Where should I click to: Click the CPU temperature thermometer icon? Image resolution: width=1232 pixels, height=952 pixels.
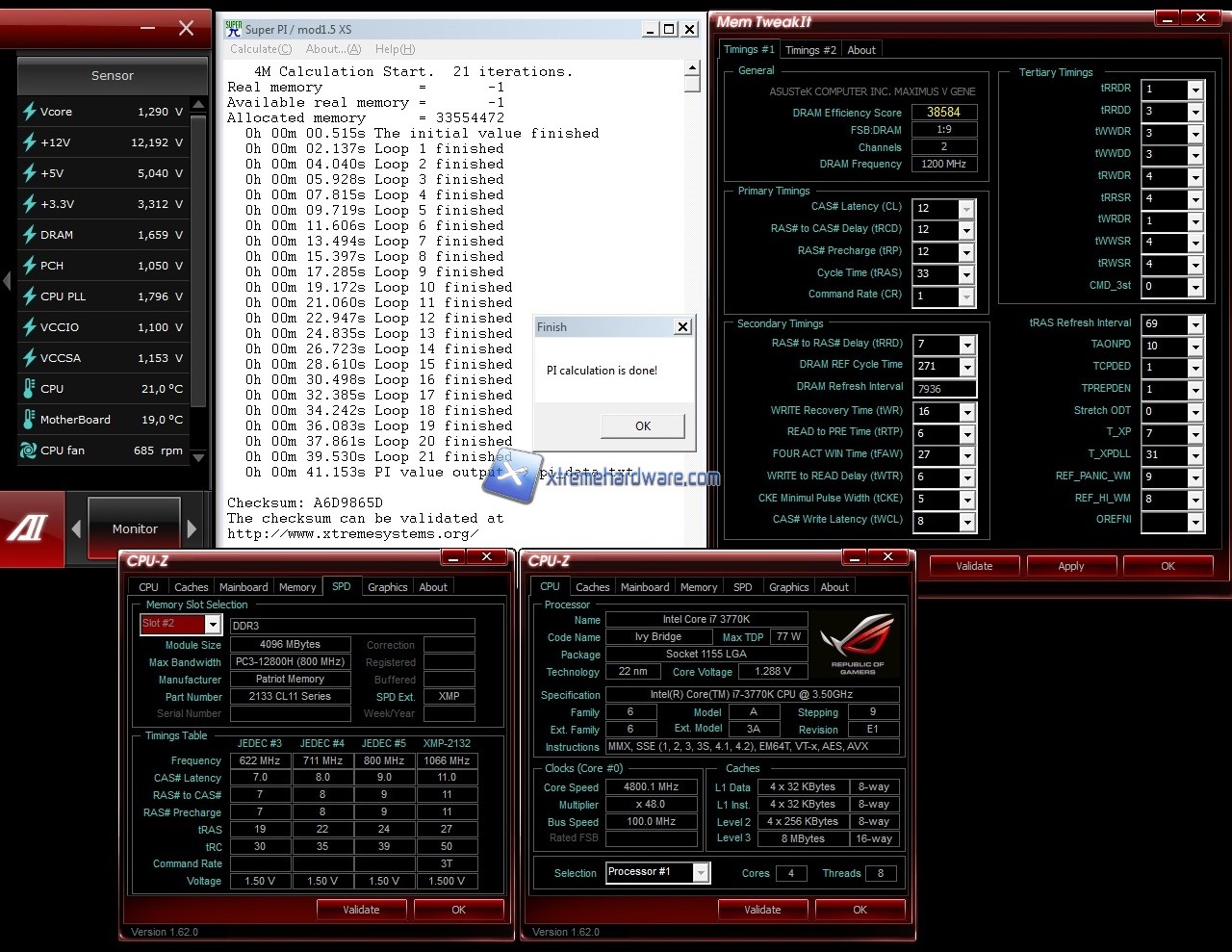coord(29,389)
